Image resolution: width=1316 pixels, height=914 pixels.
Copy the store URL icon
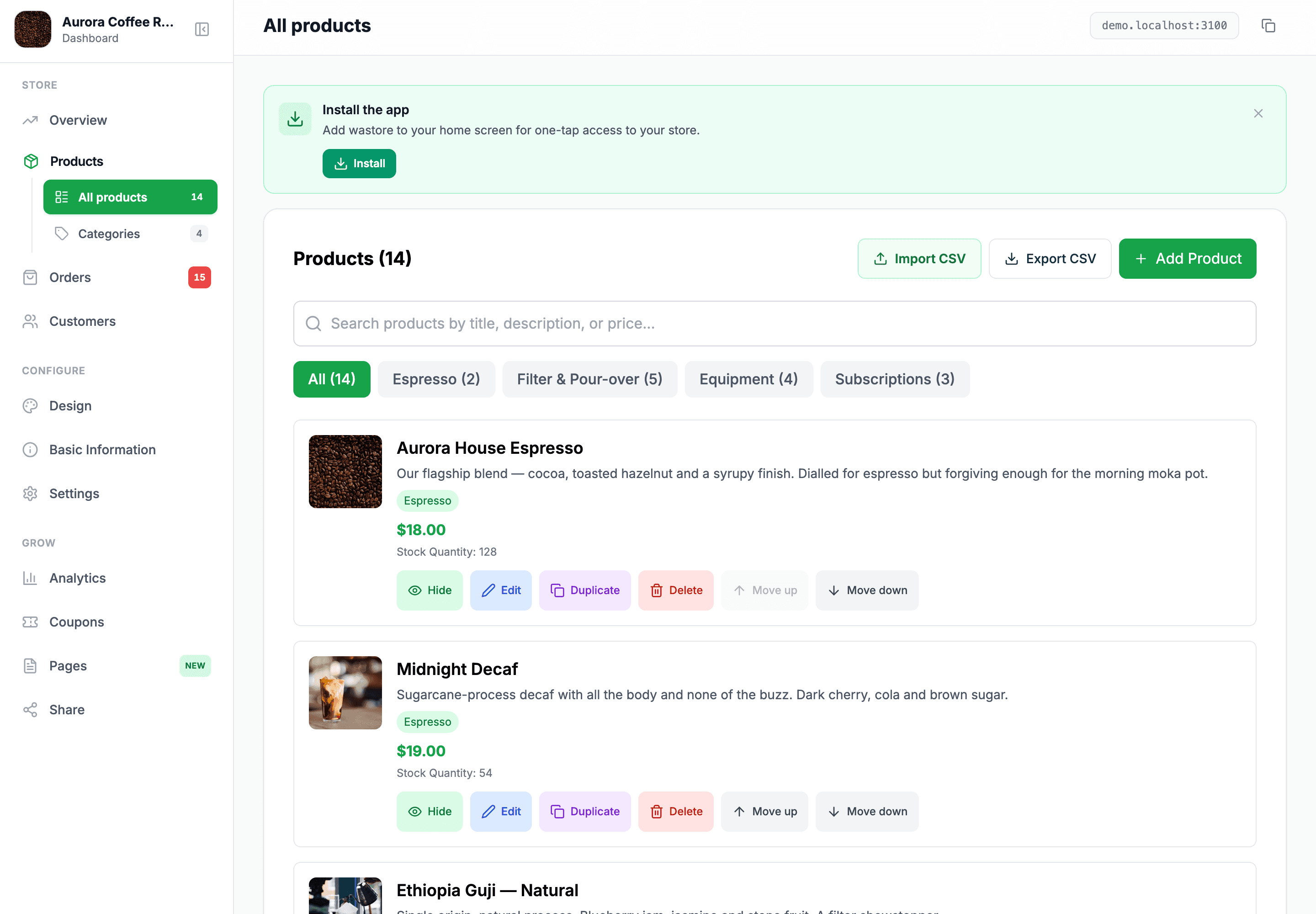[x=1268, y=26]
